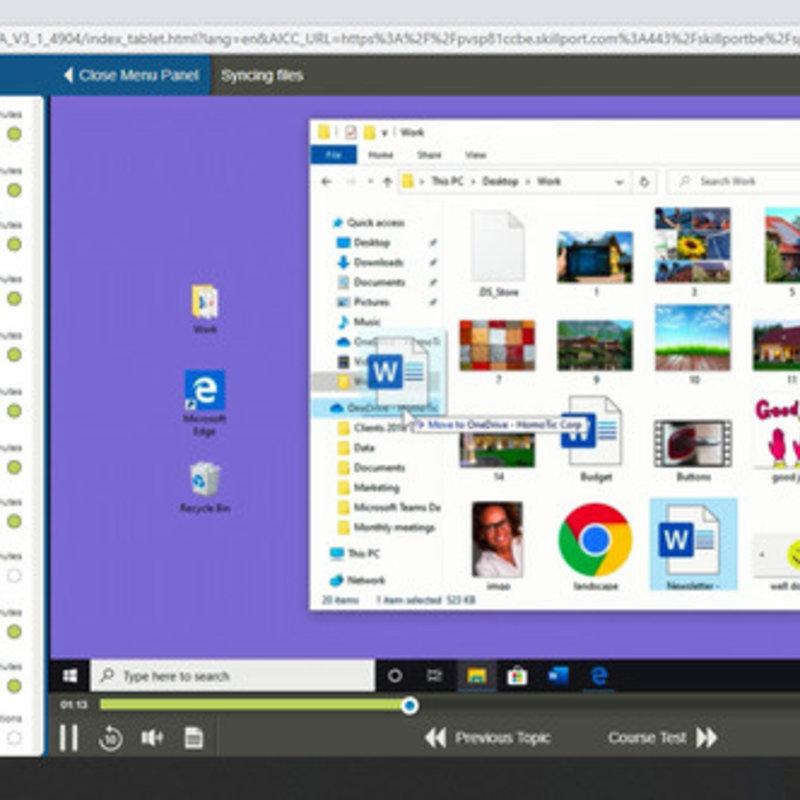Open the Home ribbon tab
This screenshot has width=800, height=800.
pos(381,155)
